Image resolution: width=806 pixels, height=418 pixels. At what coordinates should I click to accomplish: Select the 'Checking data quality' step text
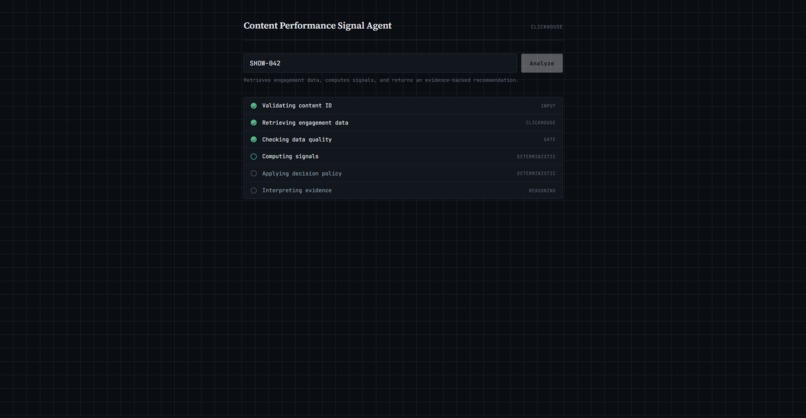[297, 139]
